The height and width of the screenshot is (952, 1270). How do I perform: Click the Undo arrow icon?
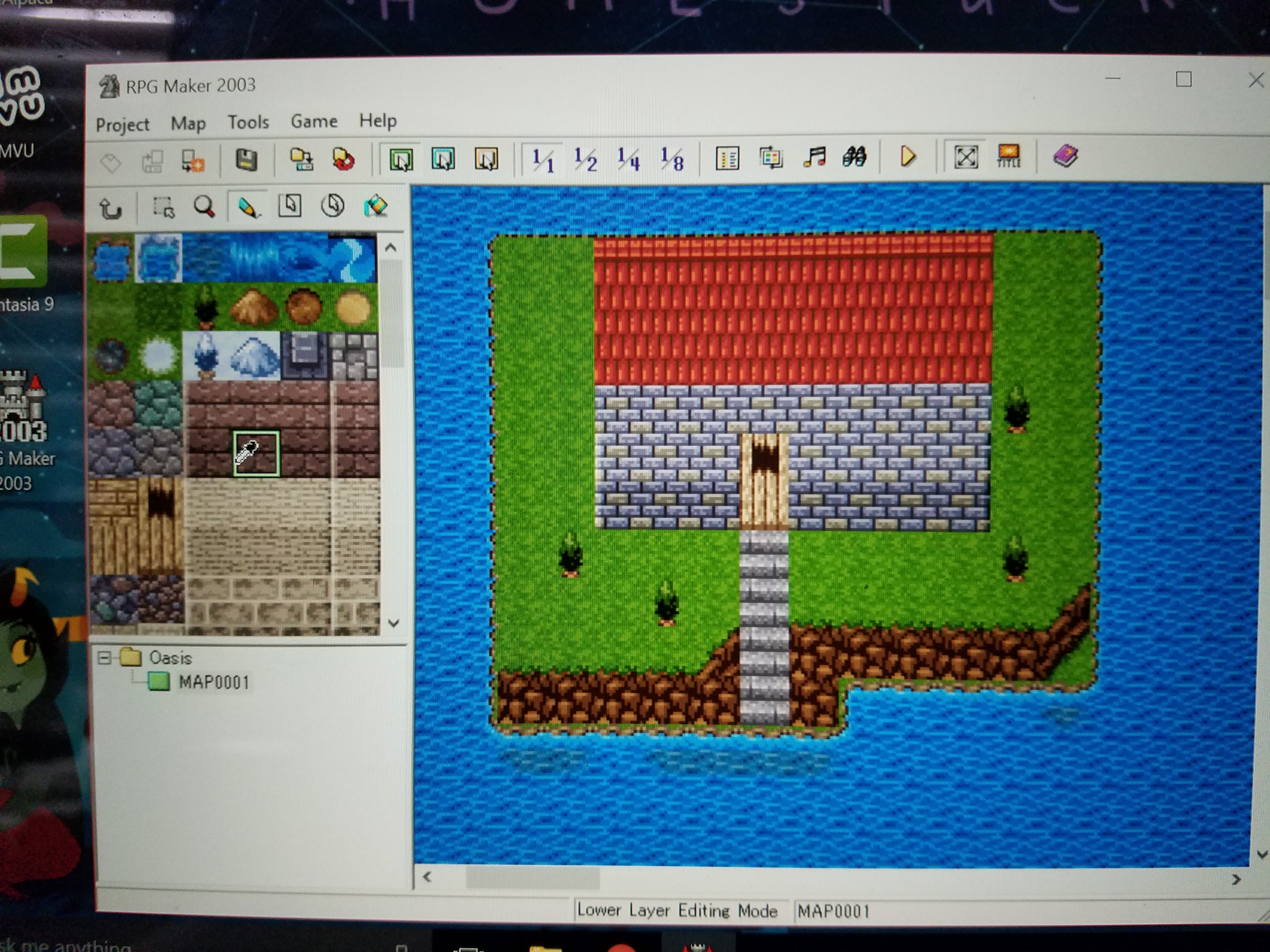click(x=110, y=208)
